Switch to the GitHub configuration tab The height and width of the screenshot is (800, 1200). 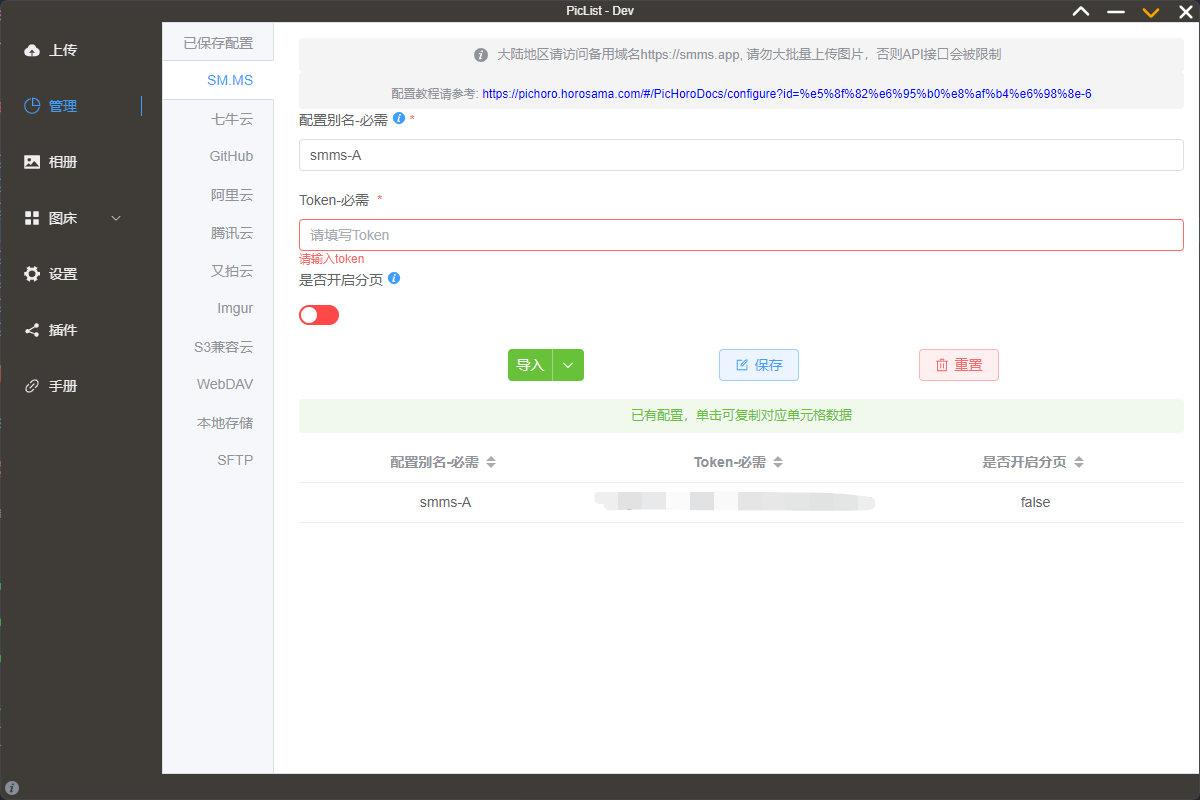tap(230, 156)
